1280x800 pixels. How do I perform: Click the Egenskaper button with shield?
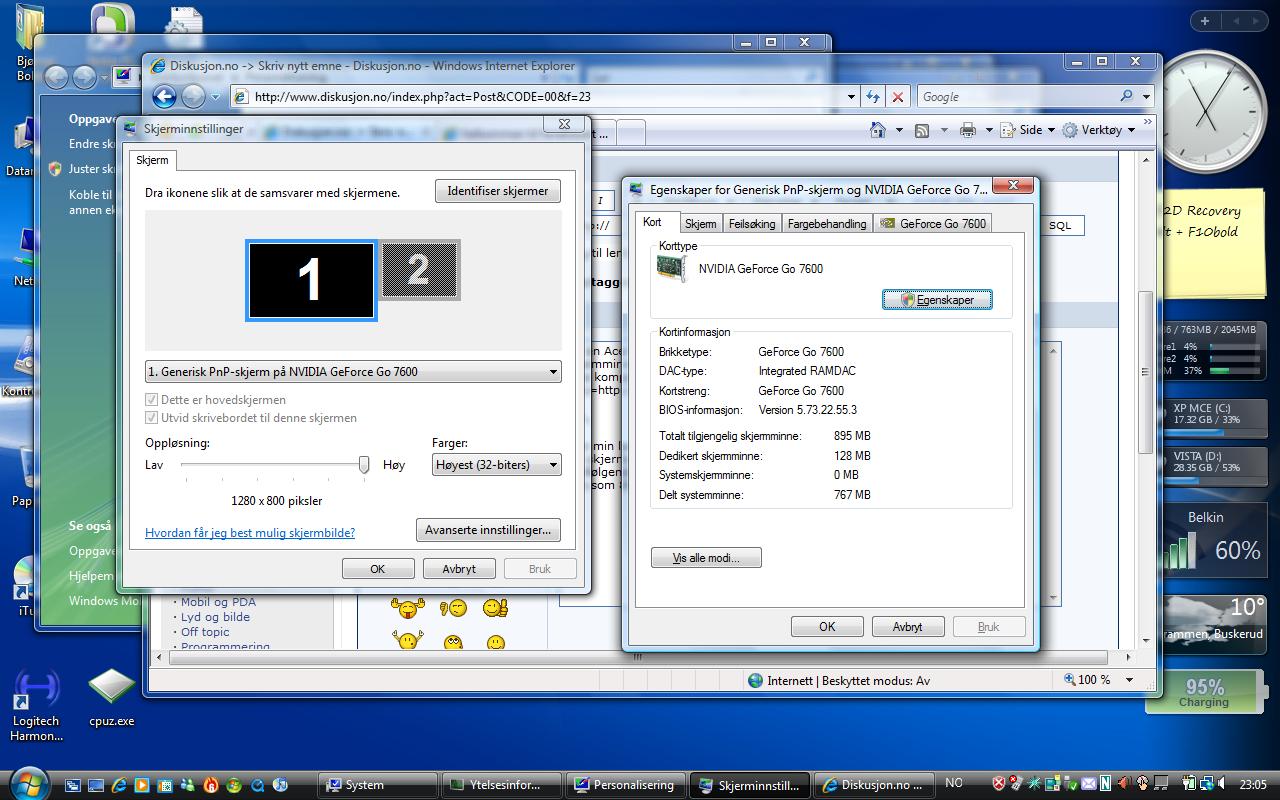pyautogui.click(x=937, y=299)
